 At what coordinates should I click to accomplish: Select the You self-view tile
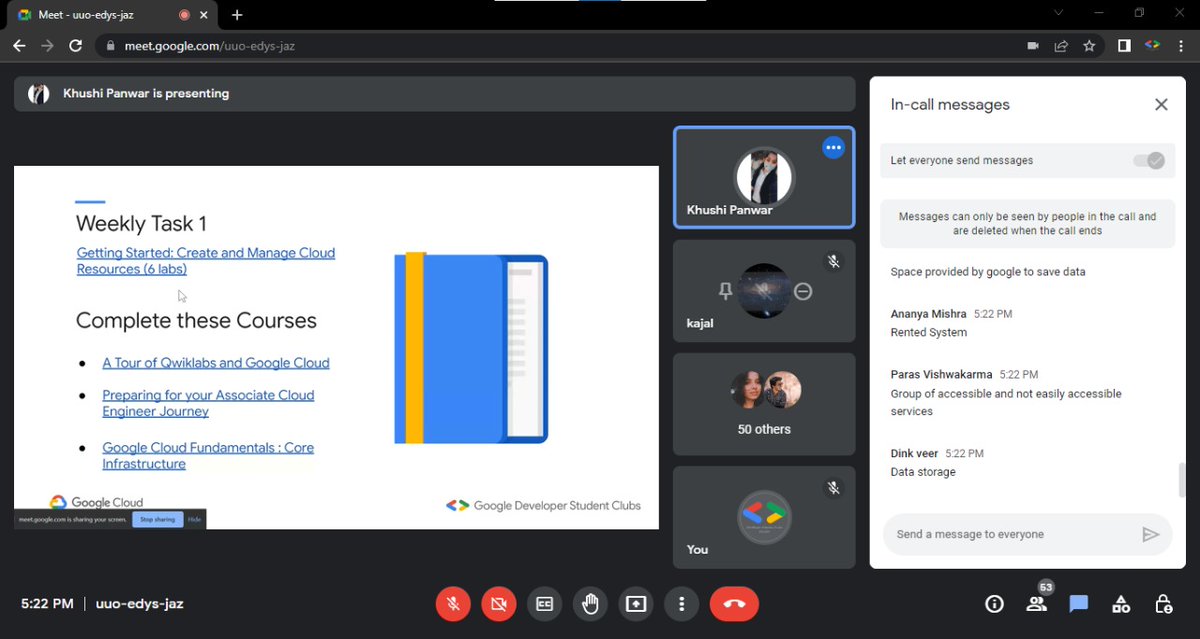(x=764, y=517)
